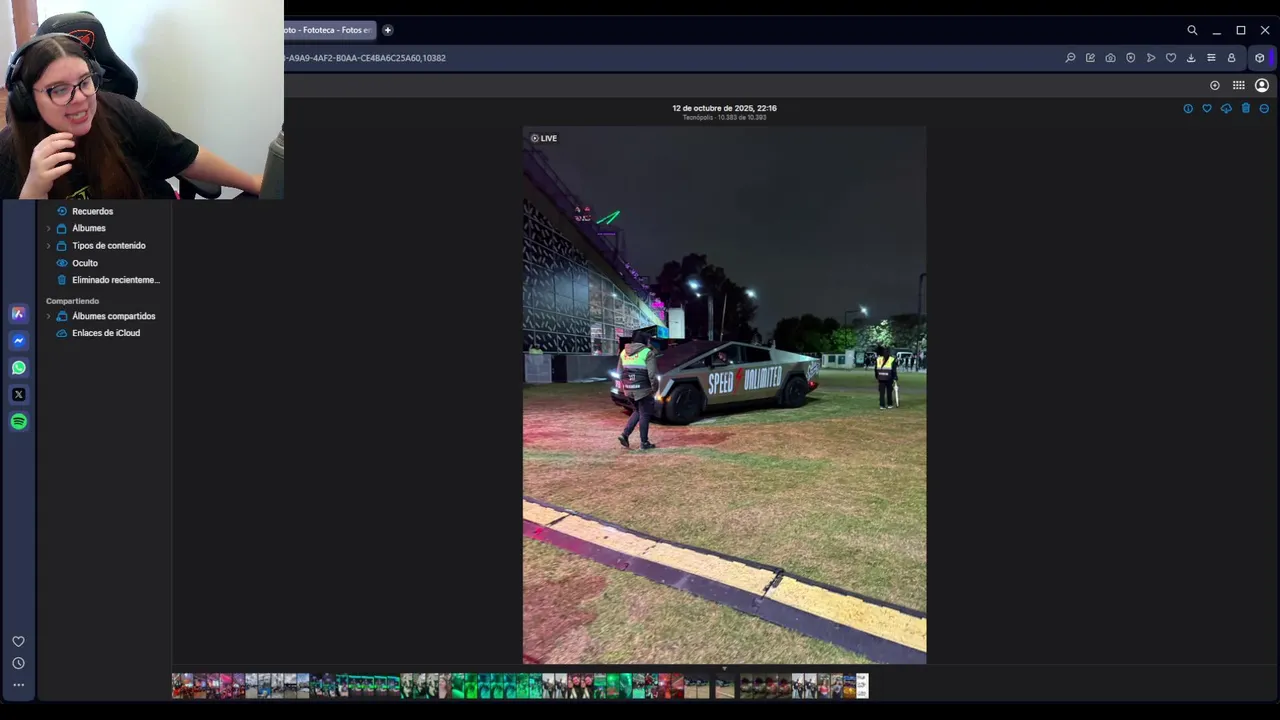Take a snapshot with the camera icon

pos(1110,58)
